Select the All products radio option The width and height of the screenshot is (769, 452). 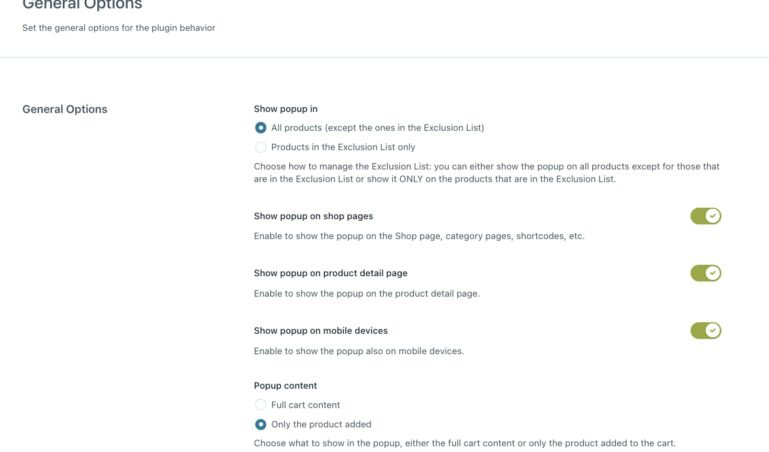click(x=261, y=128)
